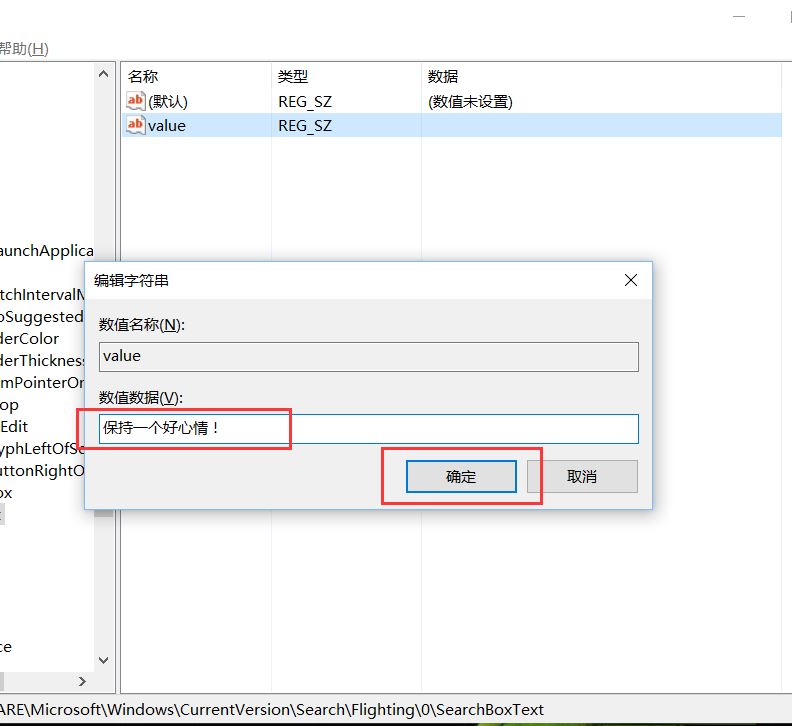
Task: Click the registry path in the status bar
Action: (x=272, y=709)
